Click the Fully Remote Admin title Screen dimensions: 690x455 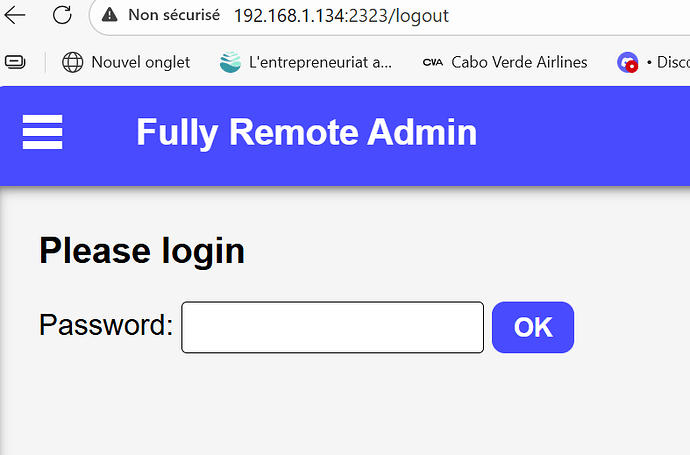coord(306,132)
